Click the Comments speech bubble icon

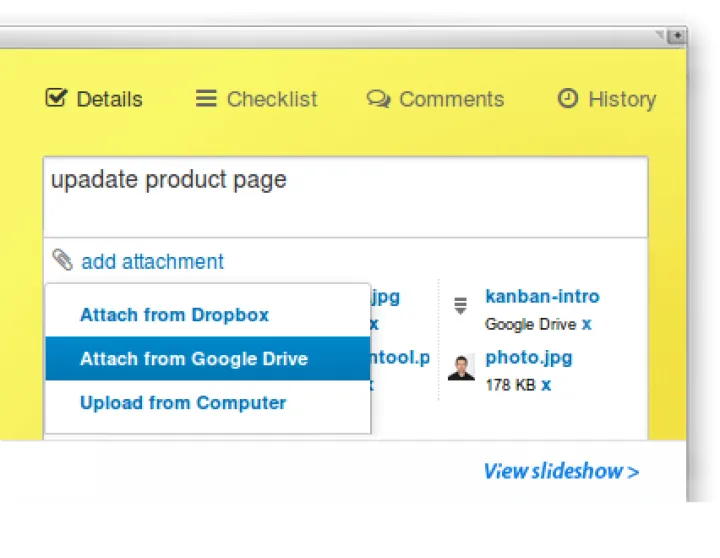(x=378, y=98)
